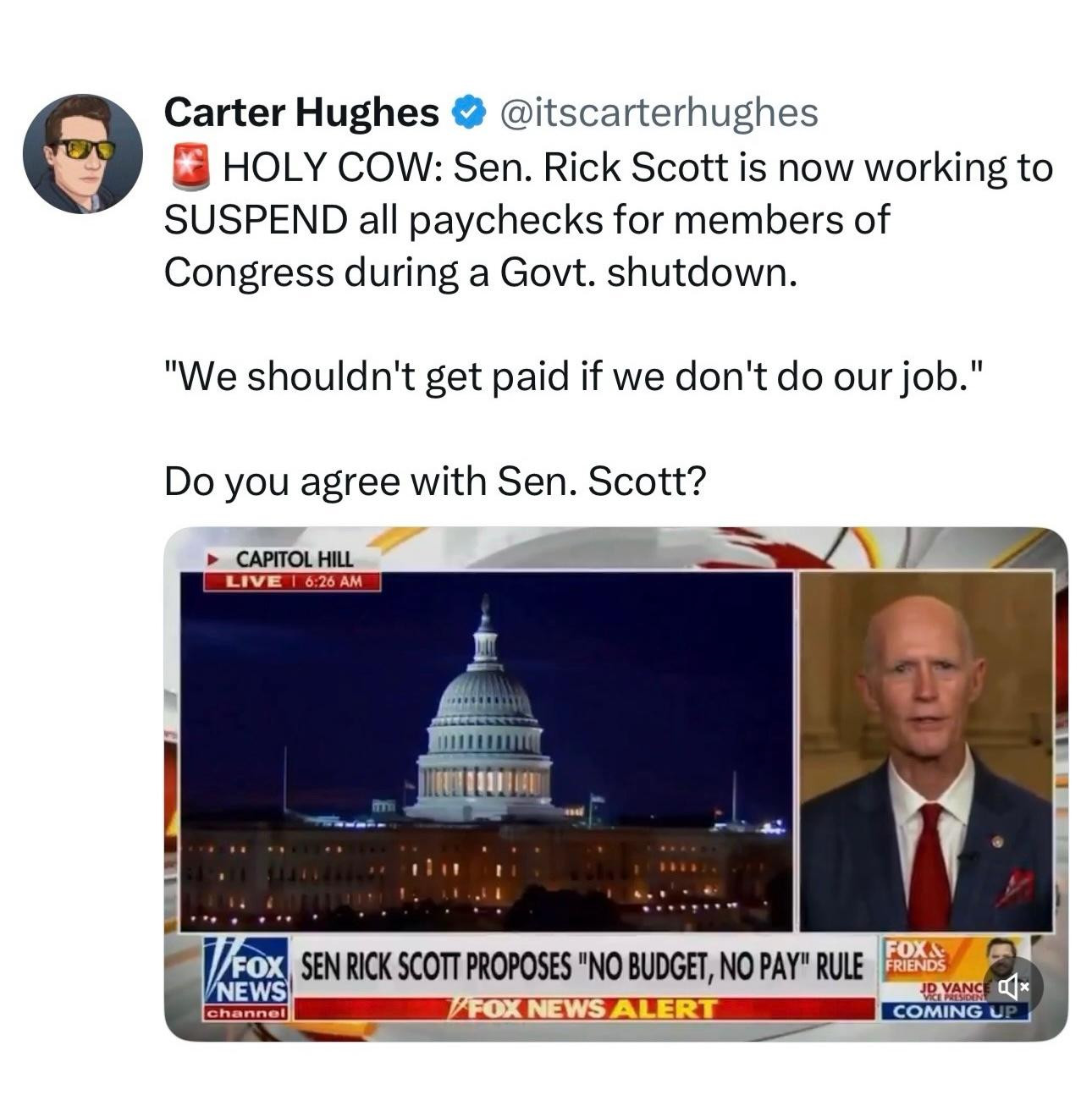Click the 'HOLY COW' tweet text
Screen dimensions: 1092x1117
pyautogui.click(x=609, y=219)
